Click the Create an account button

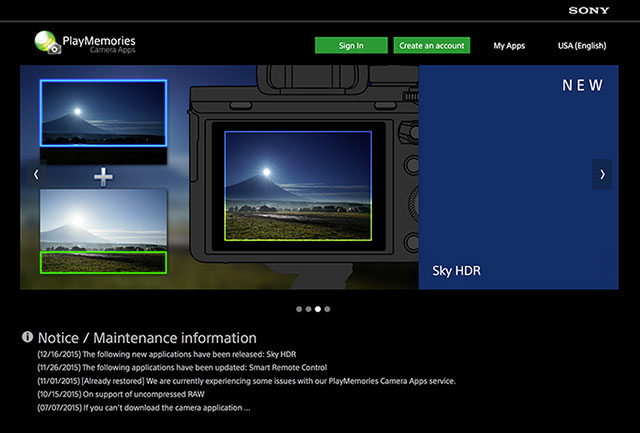click(431, 45)
